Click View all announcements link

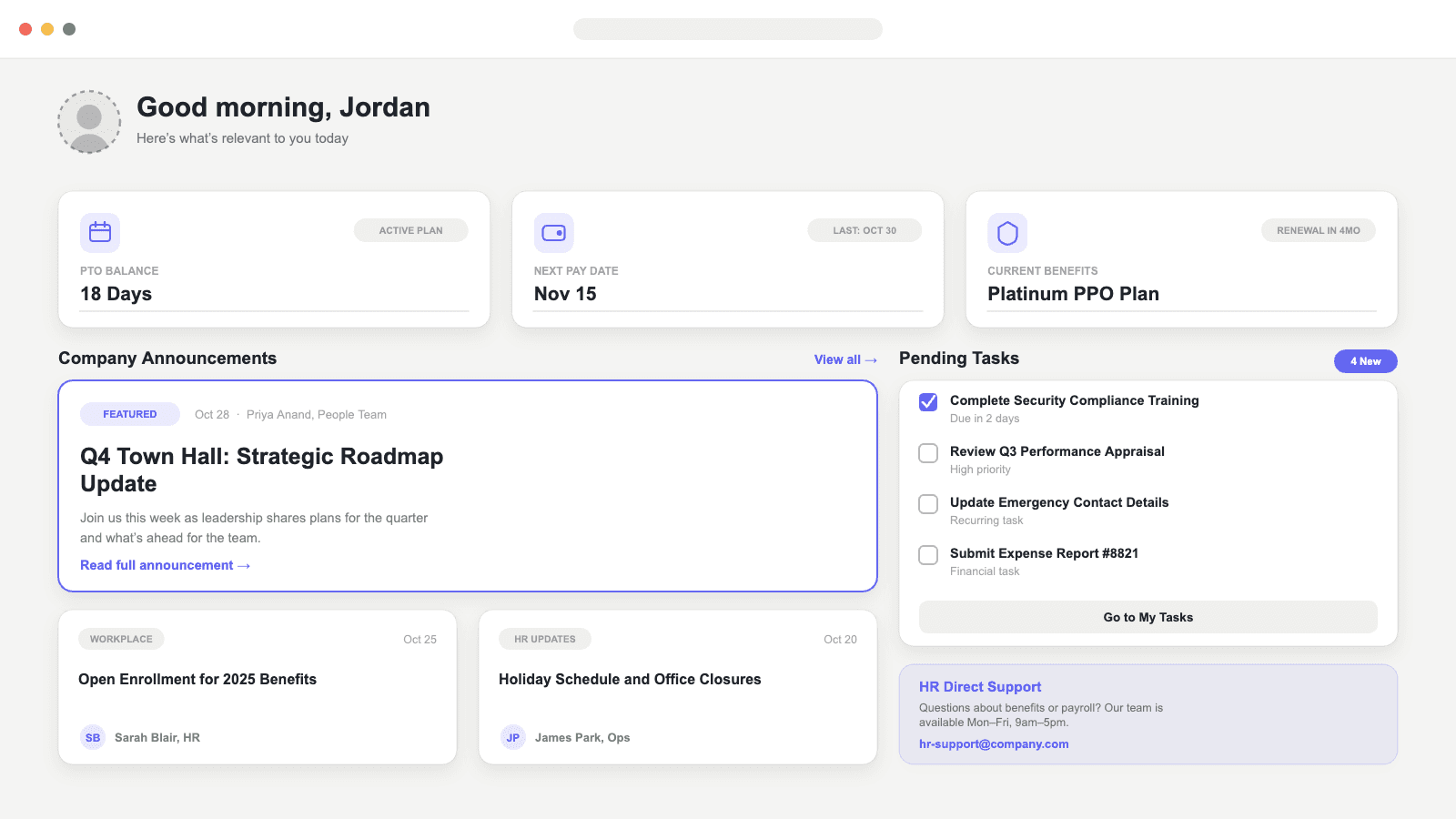[845, 359]
